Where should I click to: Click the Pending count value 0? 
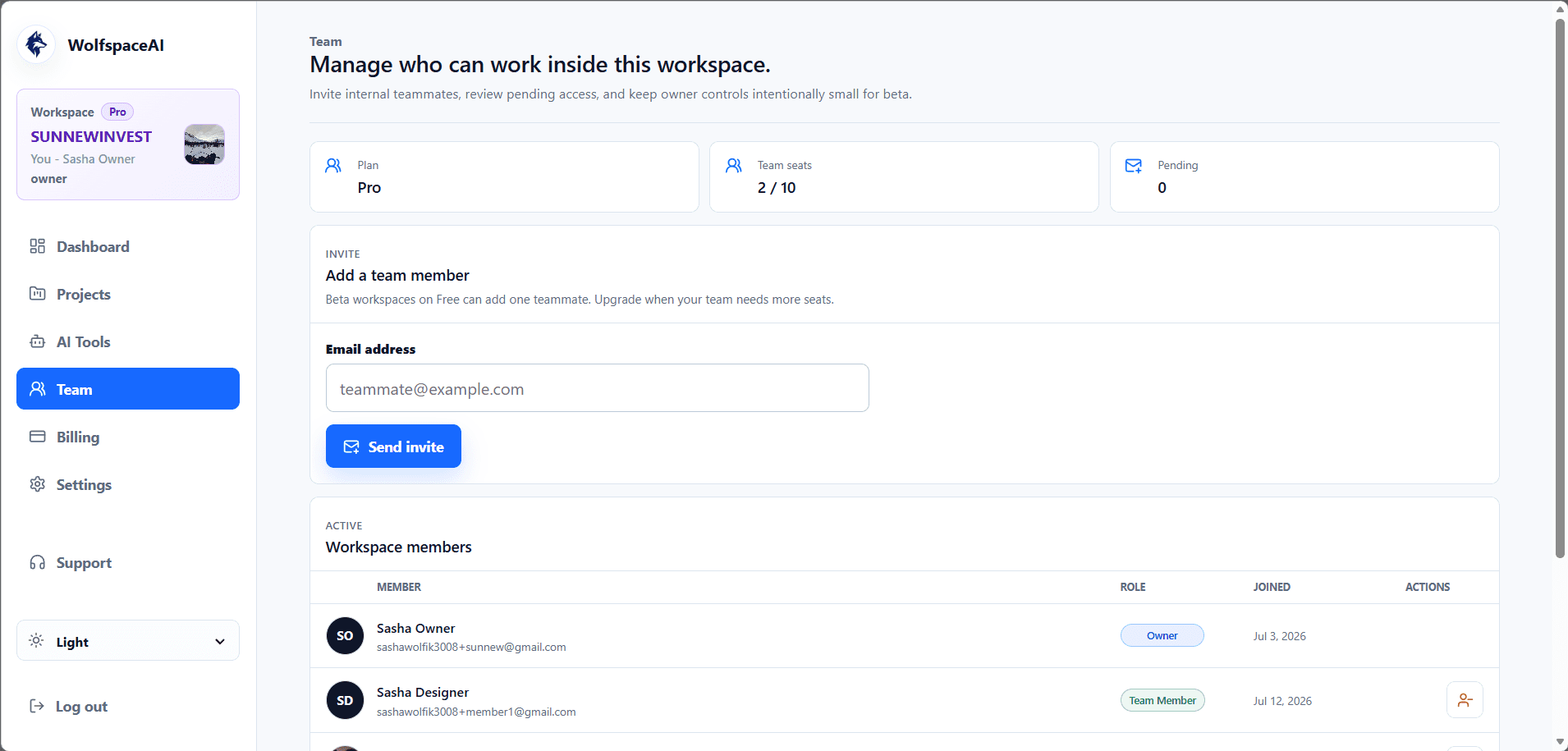point(1162,188)
